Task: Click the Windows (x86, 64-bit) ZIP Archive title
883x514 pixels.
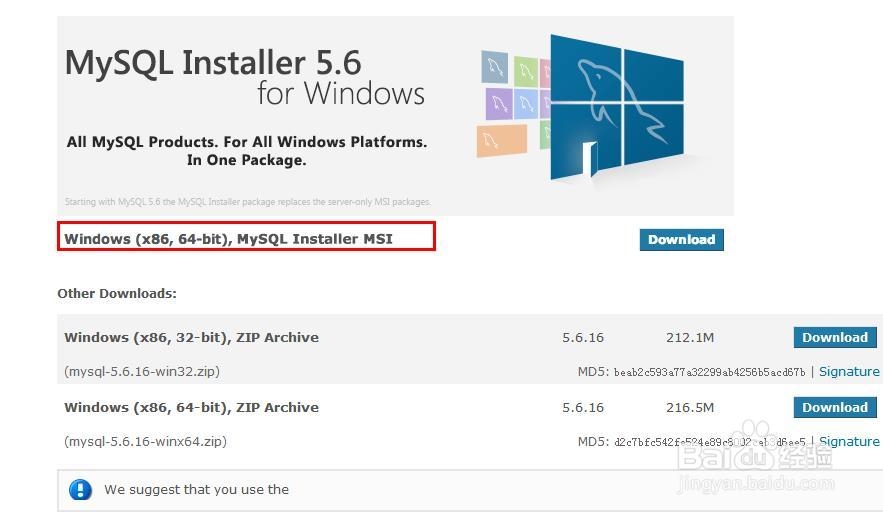Action: click(x=191, y=407)
